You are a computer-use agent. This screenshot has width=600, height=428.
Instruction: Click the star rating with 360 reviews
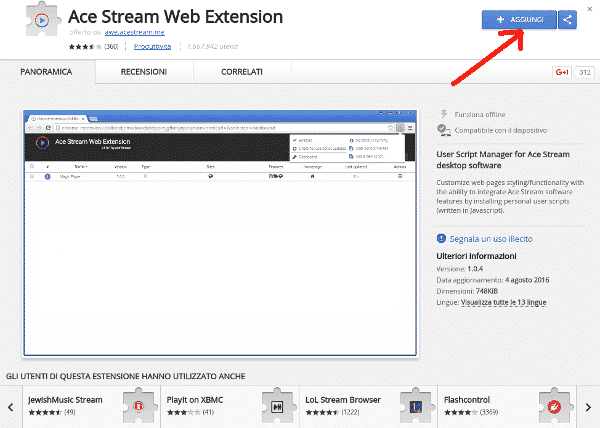pyautogui.click(x=93, y=47)
